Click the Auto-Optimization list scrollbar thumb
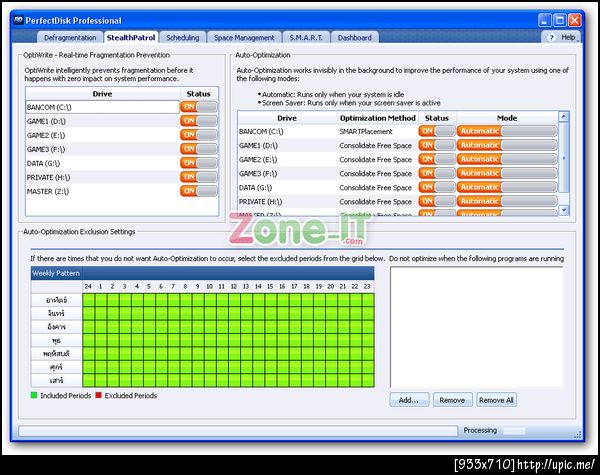The height and width of the screenshot is (475, 600). click(564, 158)
